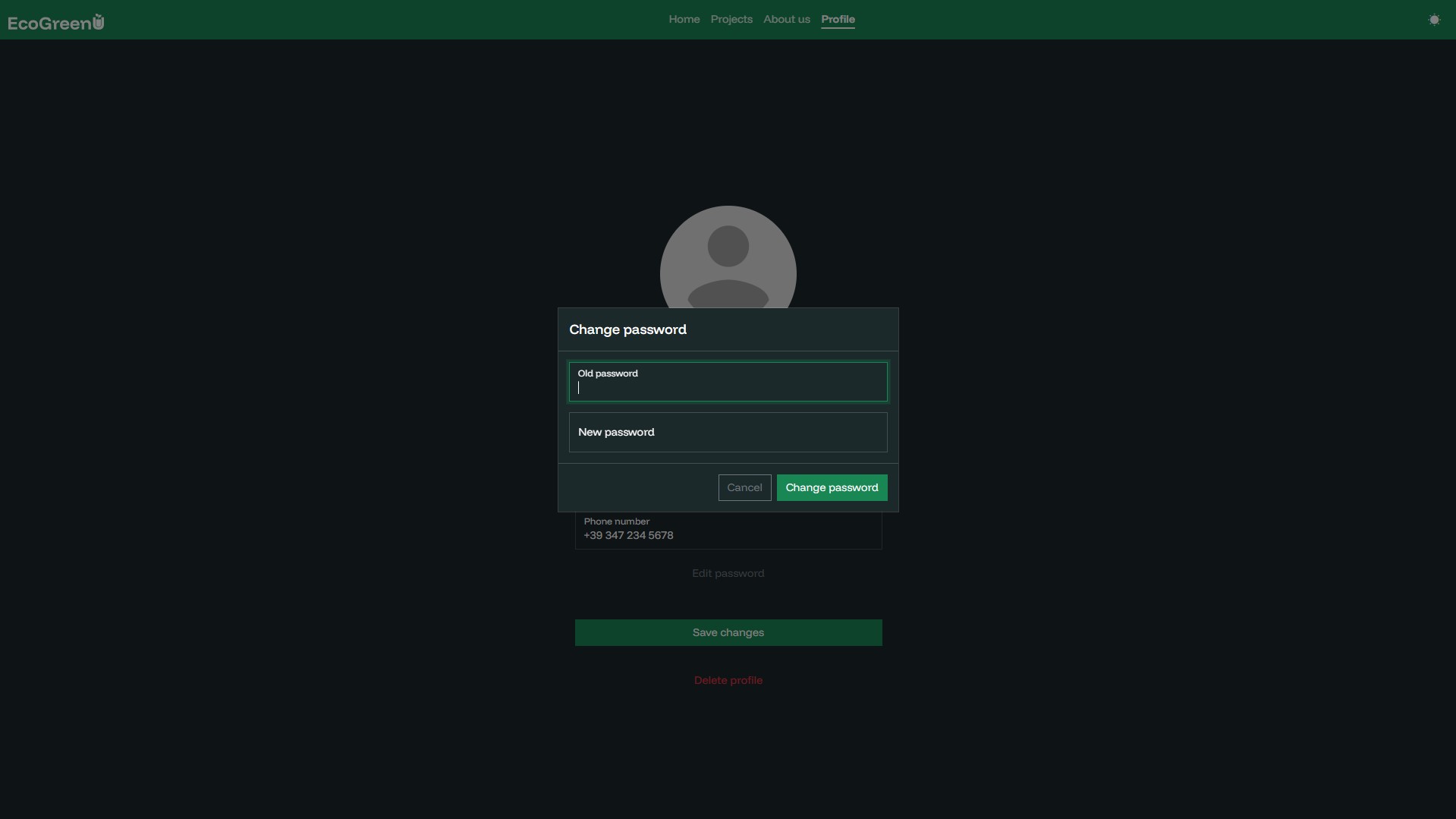The image size is (1456, 819).
Task: Toggle the sun light/dark theme icon
Action: (x=1433, y=20)
